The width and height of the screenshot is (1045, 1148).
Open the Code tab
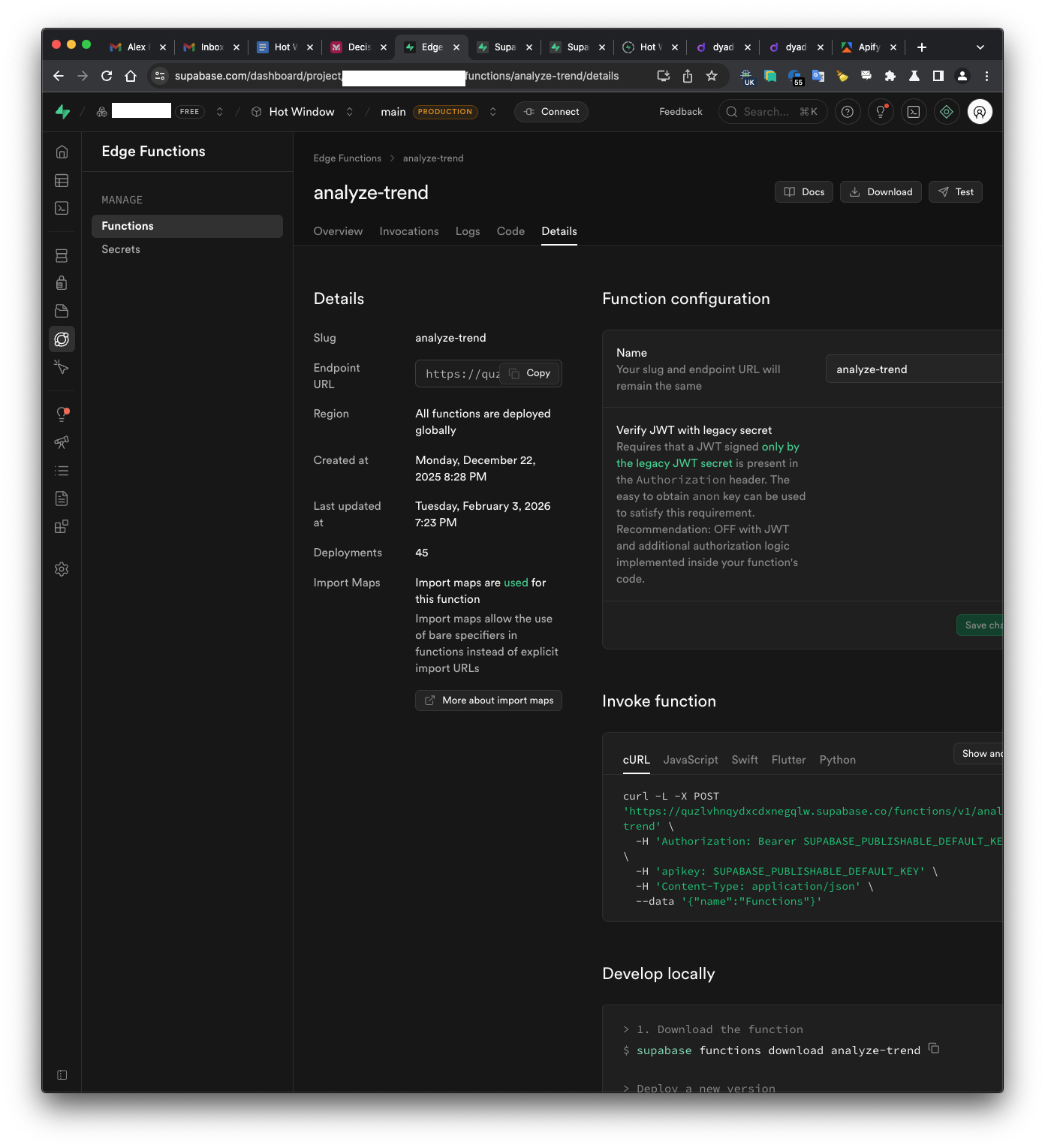[510, 231]
